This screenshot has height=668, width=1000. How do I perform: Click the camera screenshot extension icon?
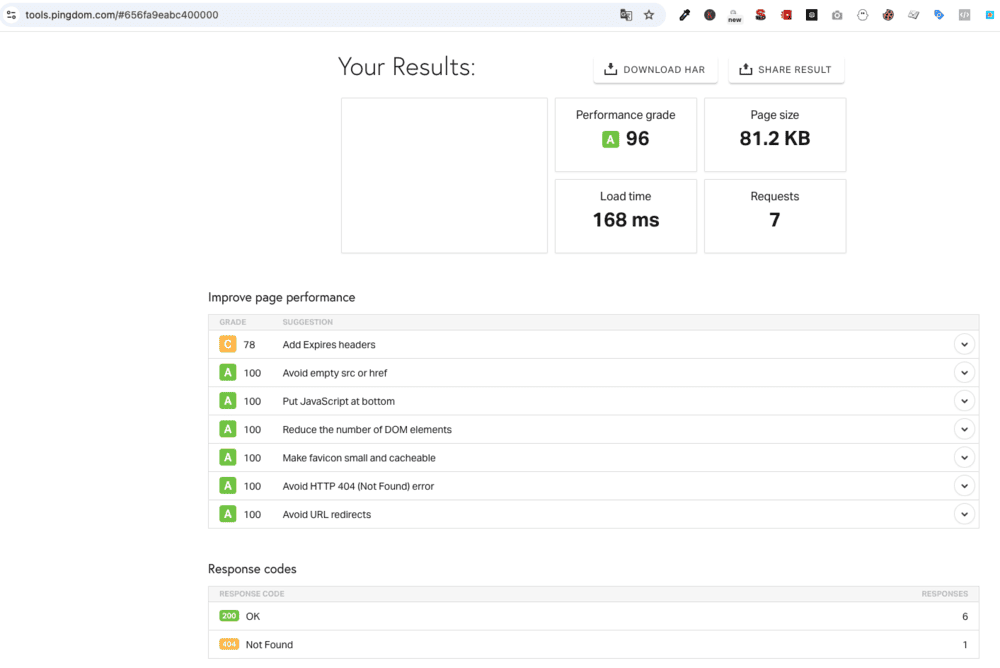837,15
